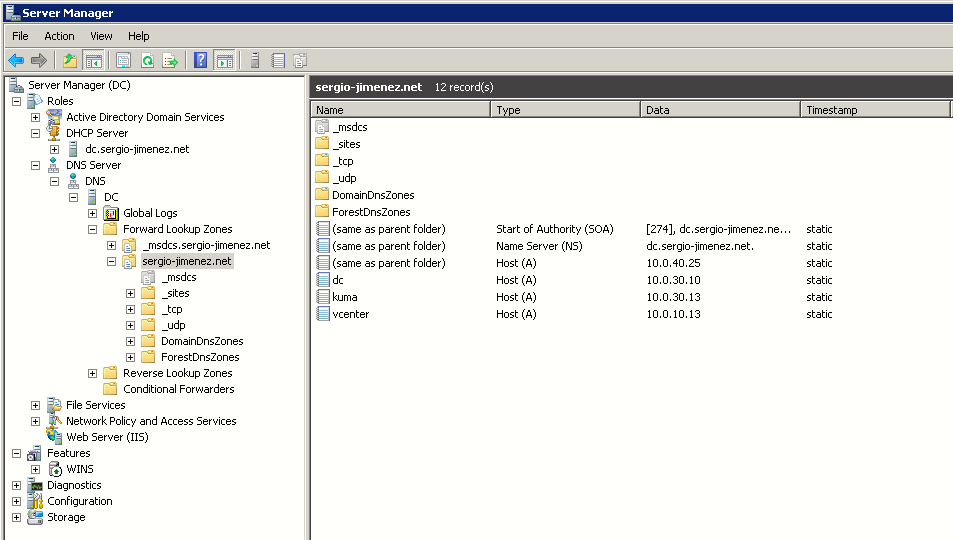Screen dimensions: 953x540
Task: Select the vcenter host record
Action: coord(351,314)
